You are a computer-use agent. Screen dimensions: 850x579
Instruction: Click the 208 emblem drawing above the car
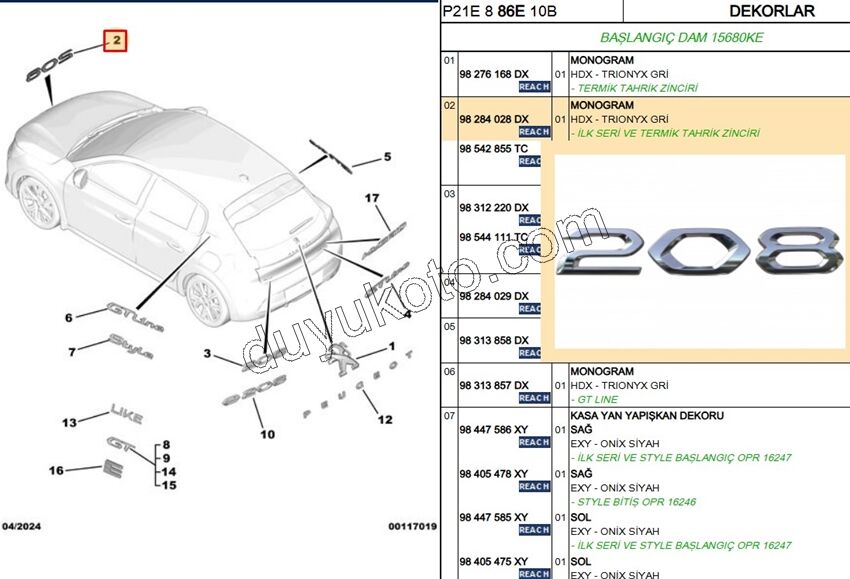pos(49,65)
